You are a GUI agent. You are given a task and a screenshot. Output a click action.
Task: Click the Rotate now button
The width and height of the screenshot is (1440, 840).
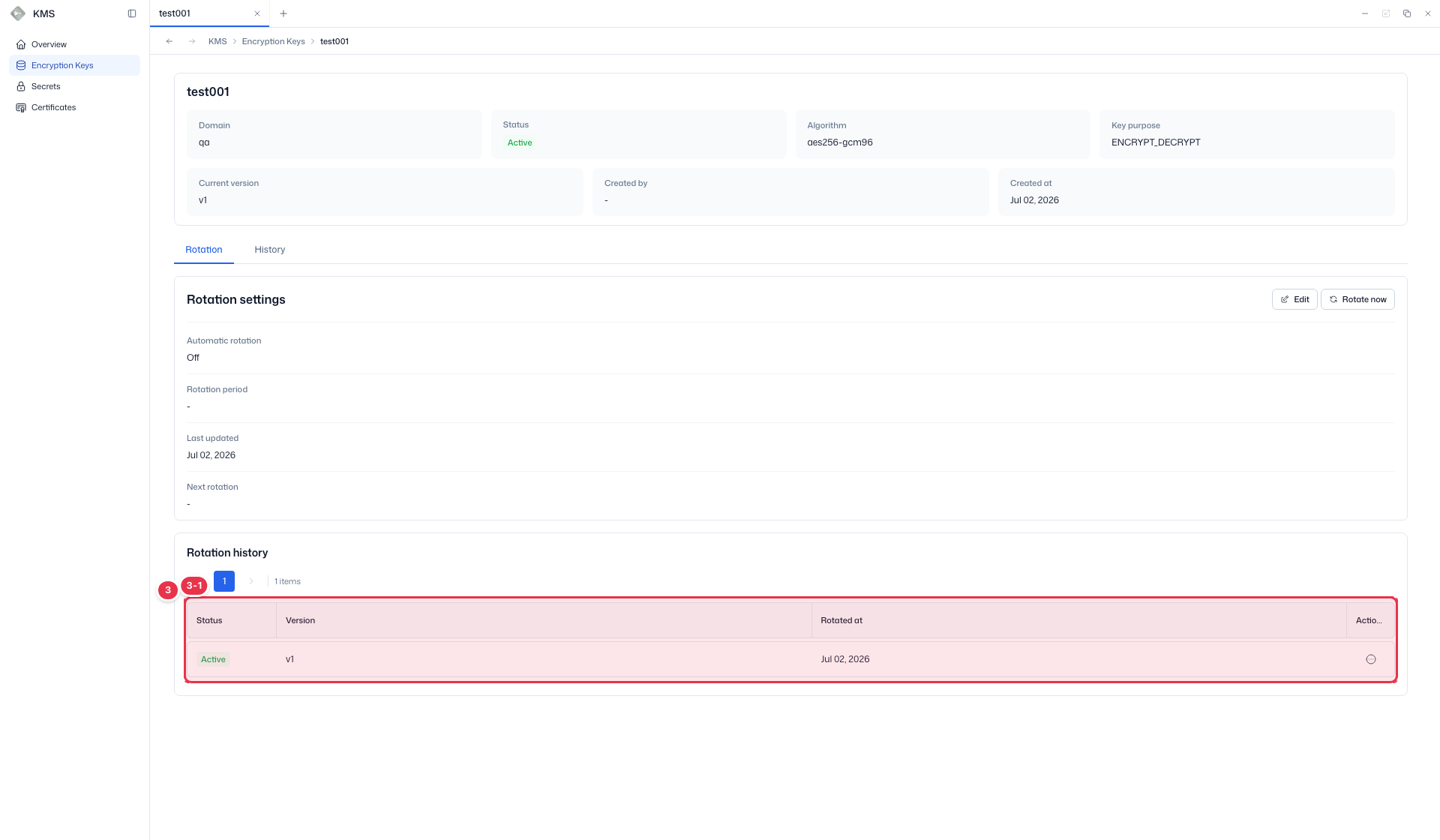click(1357, 299)
